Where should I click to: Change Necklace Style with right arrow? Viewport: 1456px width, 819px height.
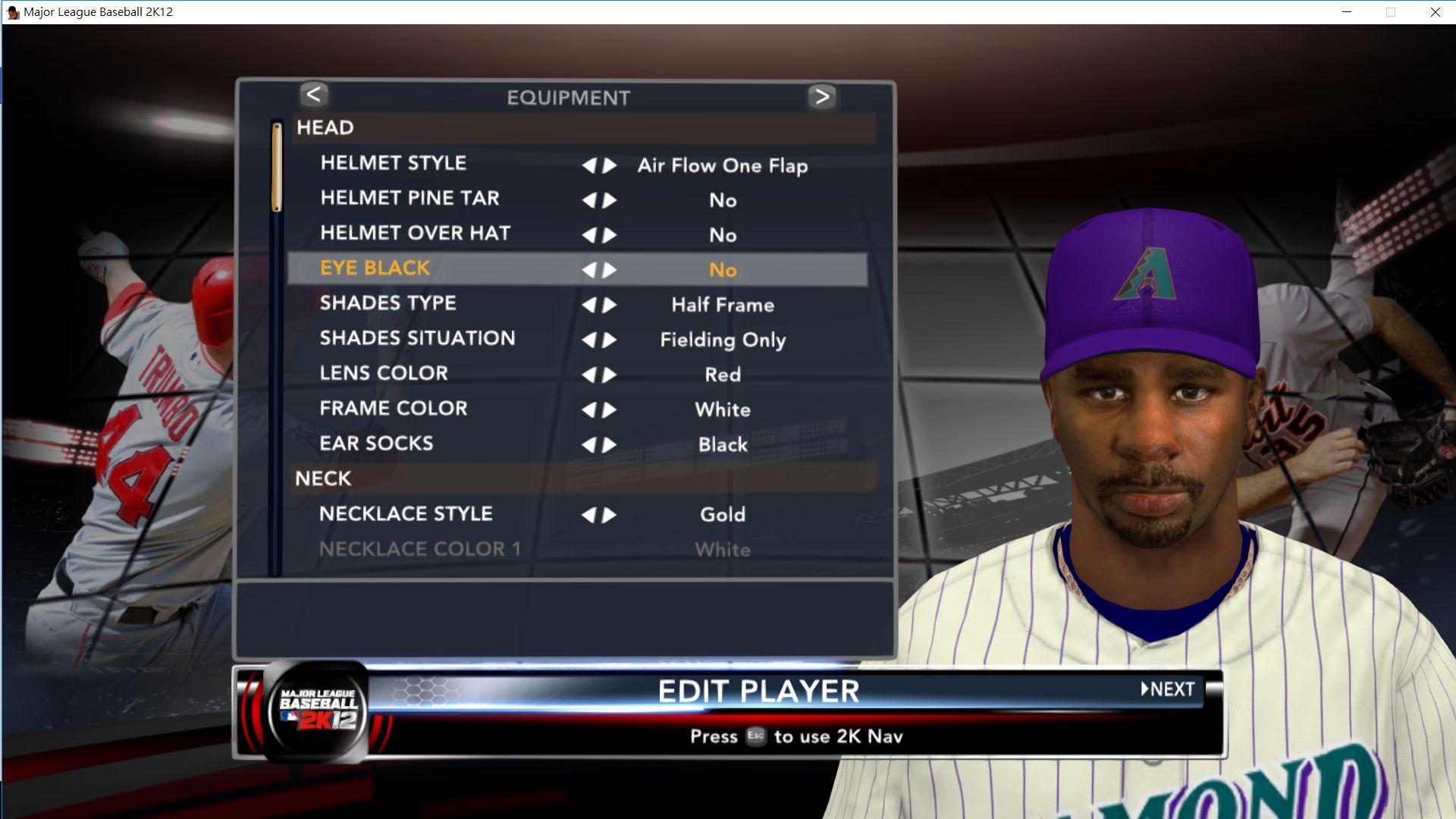click(609, 515)
